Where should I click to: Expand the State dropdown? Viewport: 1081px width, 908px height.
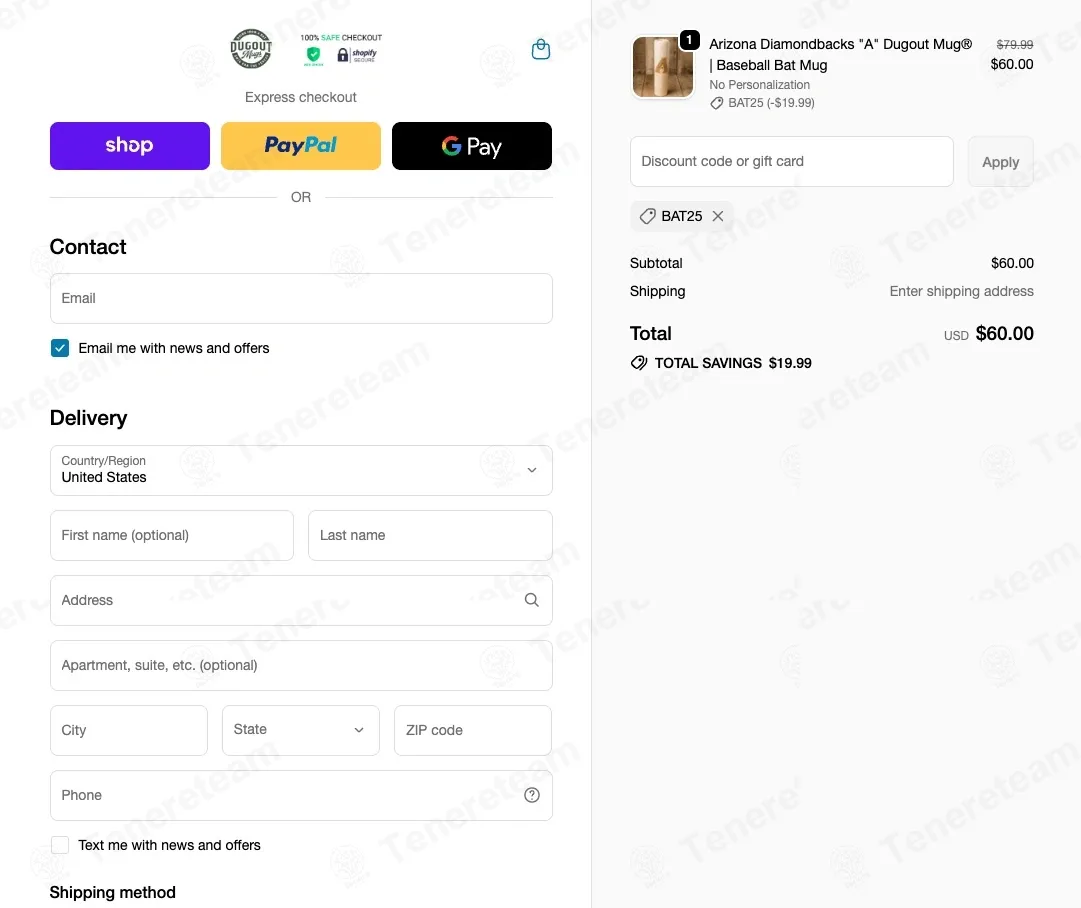click(301, 730)
